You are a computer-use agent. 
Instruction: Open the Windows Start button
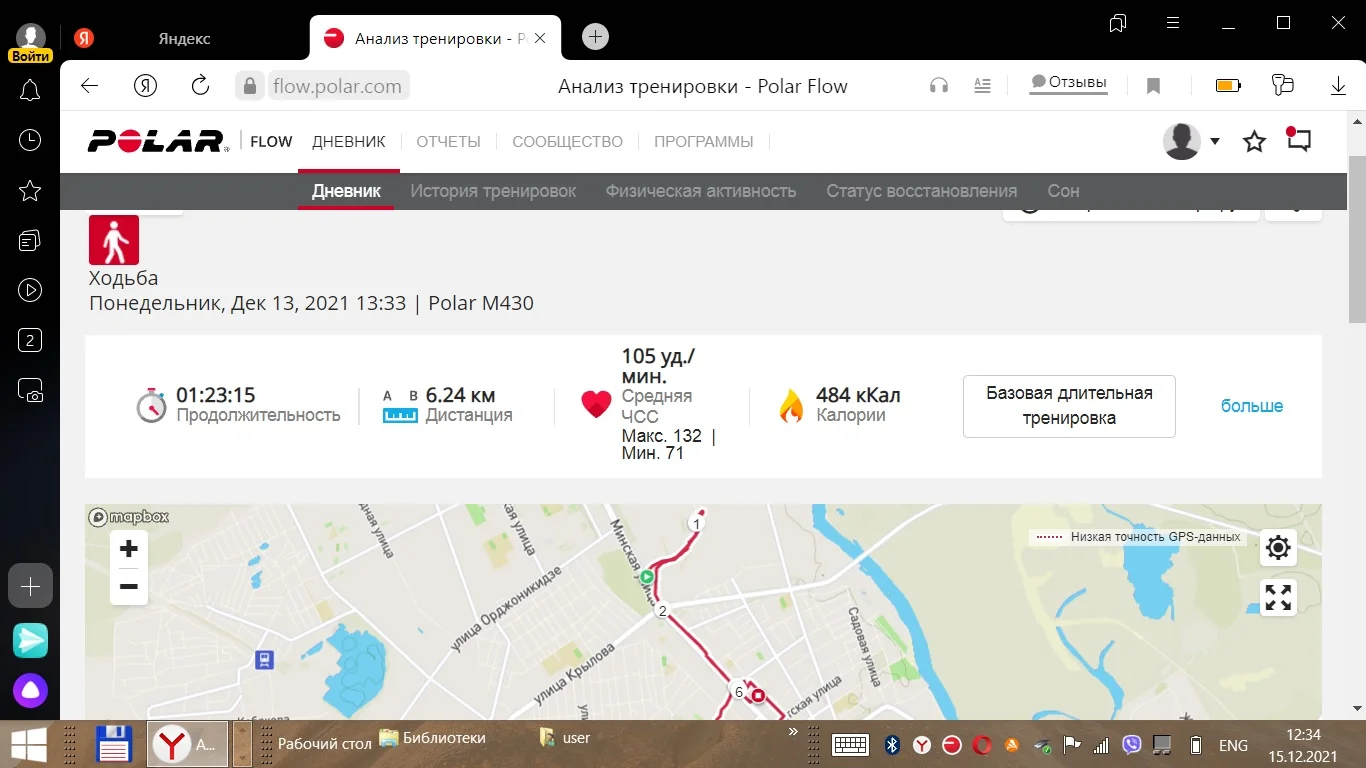click(29, 744)
